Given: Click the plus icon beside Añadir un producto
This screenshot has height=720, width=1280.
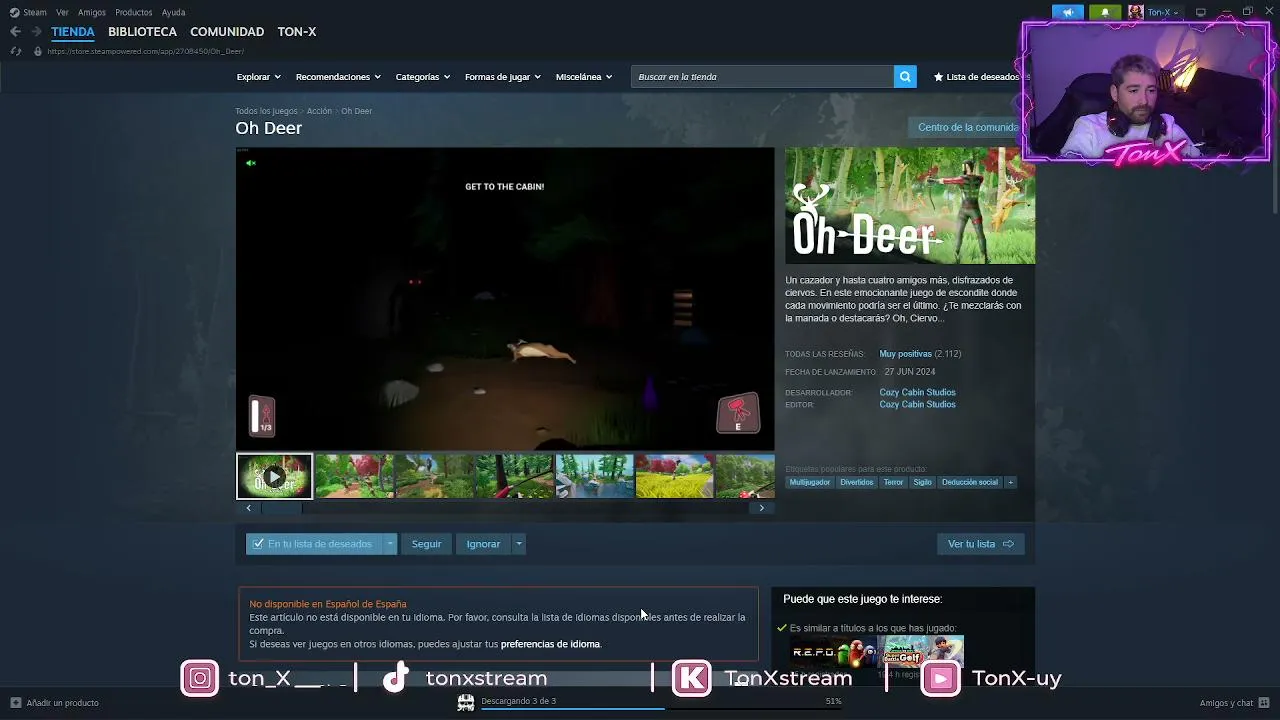Looking at the screenshot, I should click(x=15, y=703).
